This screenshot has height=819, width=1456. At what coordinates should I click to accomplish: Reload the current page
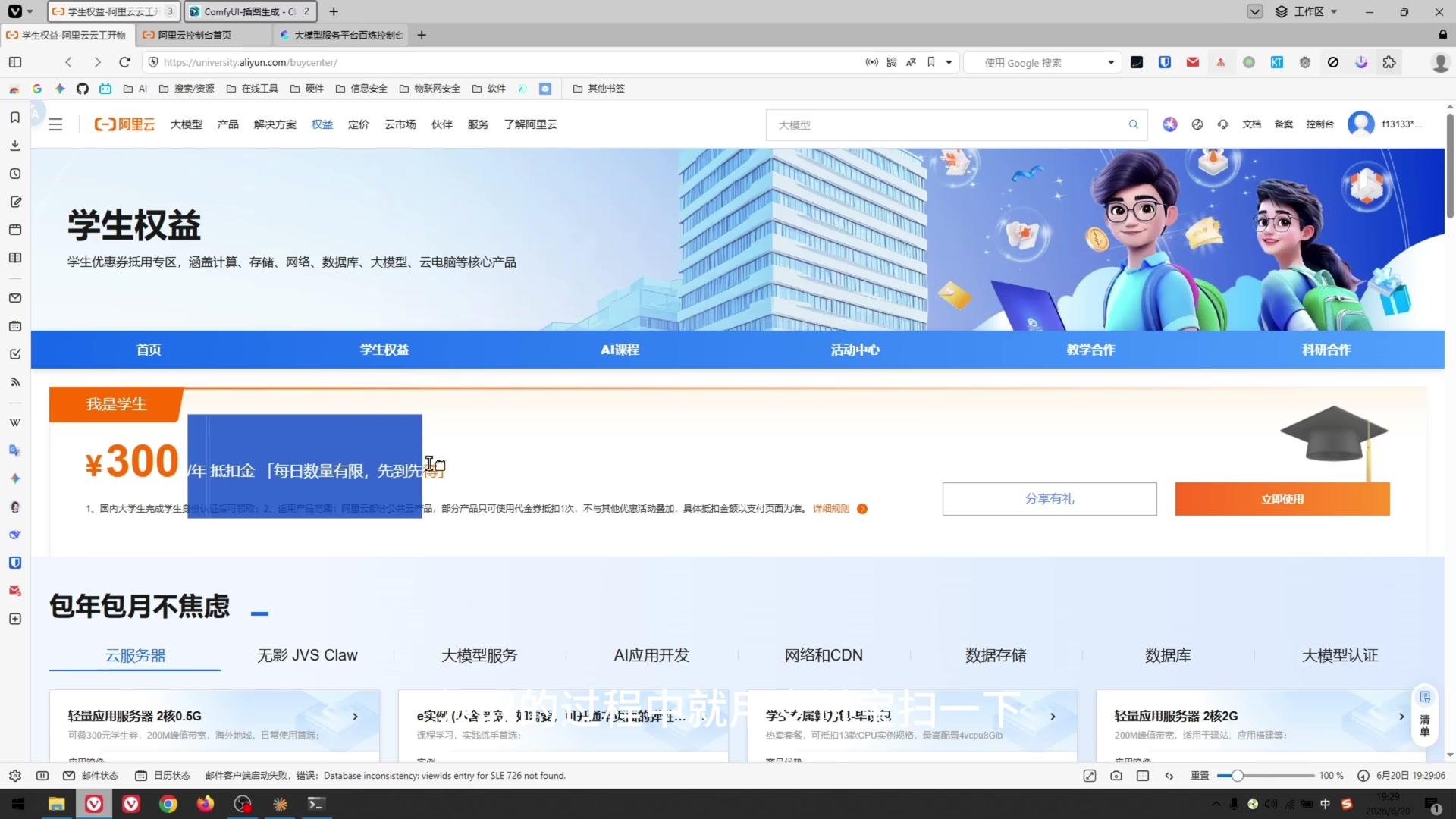click(125, 62)
